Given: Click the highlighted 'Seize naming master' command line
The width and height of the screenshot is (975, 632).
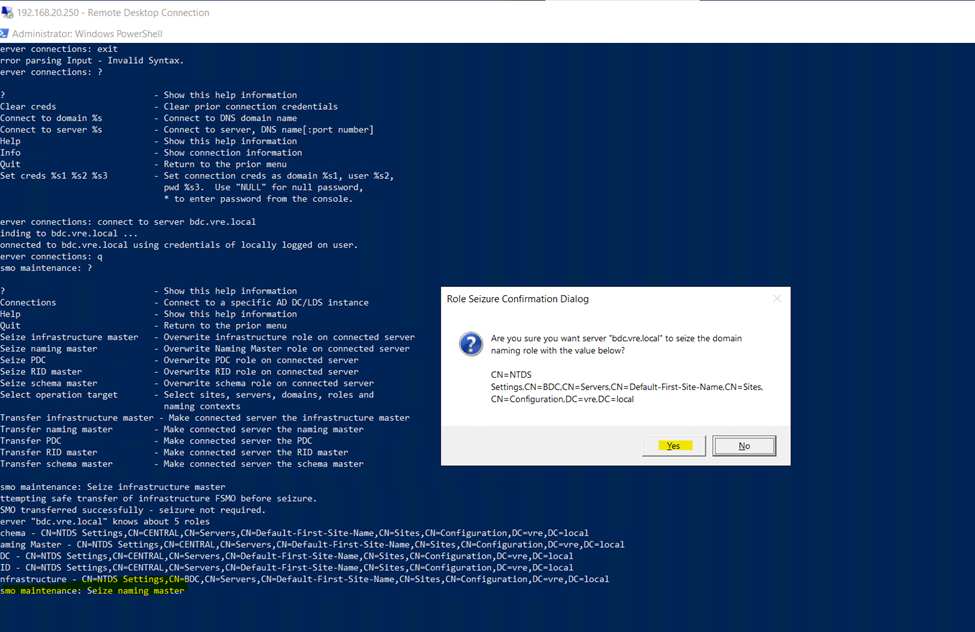Looking at the screenshot, I should 92,591.
